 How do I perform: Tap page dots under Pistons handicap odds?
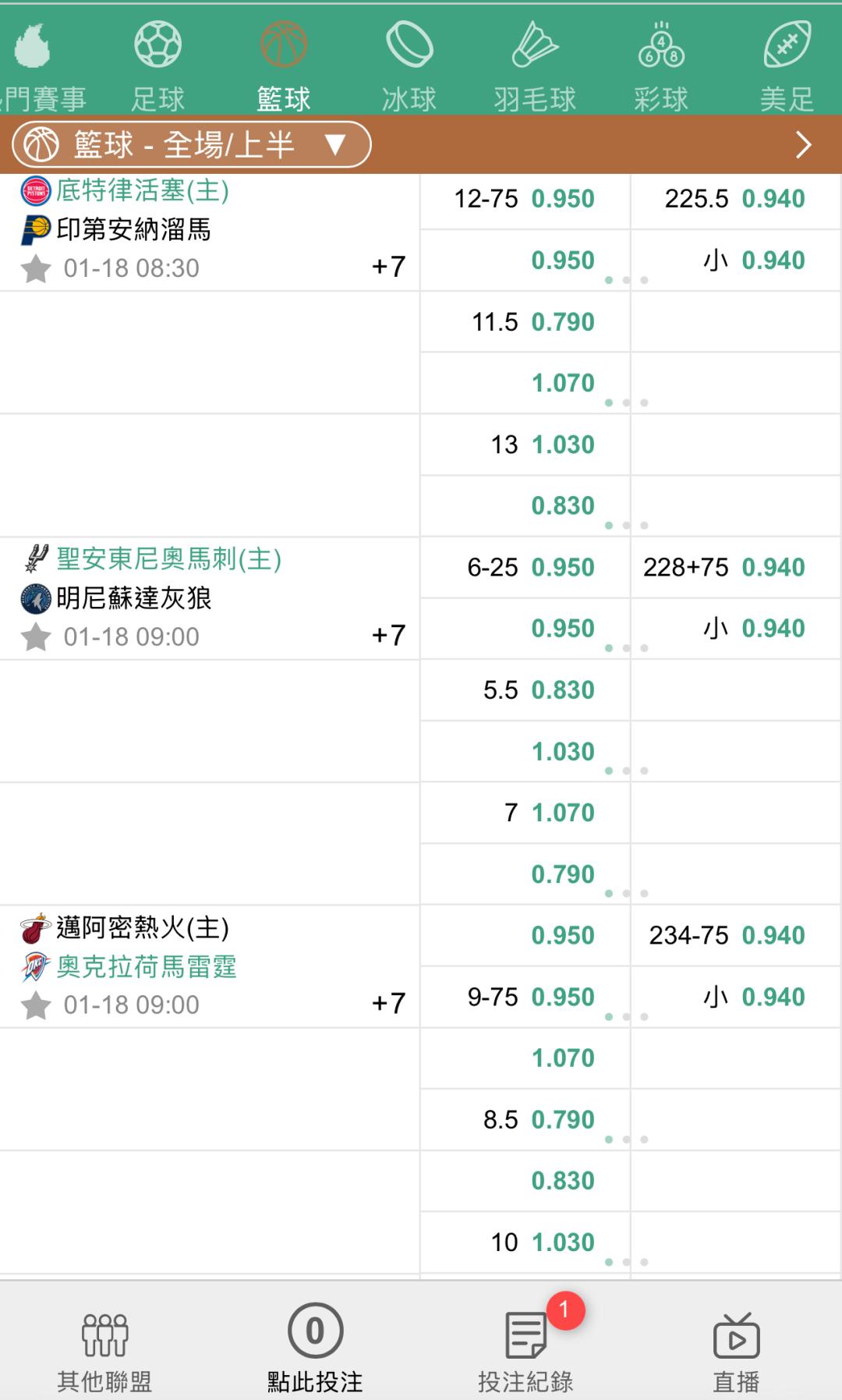(626, 280)
